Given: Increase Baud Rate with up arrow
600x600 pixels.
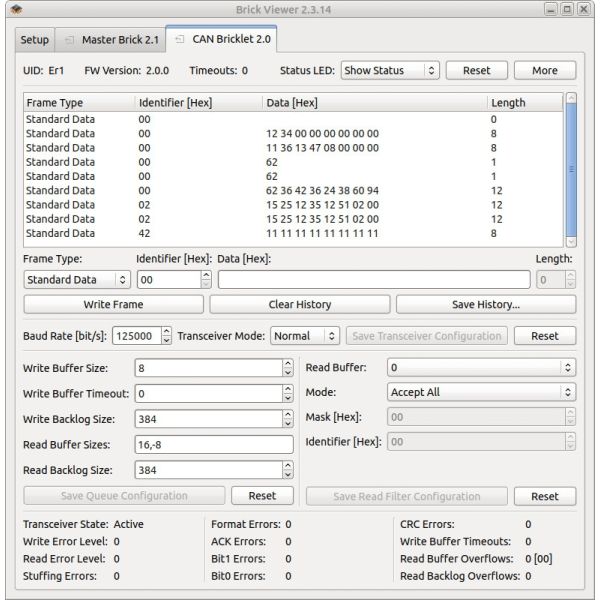Looking at the screenshot, I should 166,331.
